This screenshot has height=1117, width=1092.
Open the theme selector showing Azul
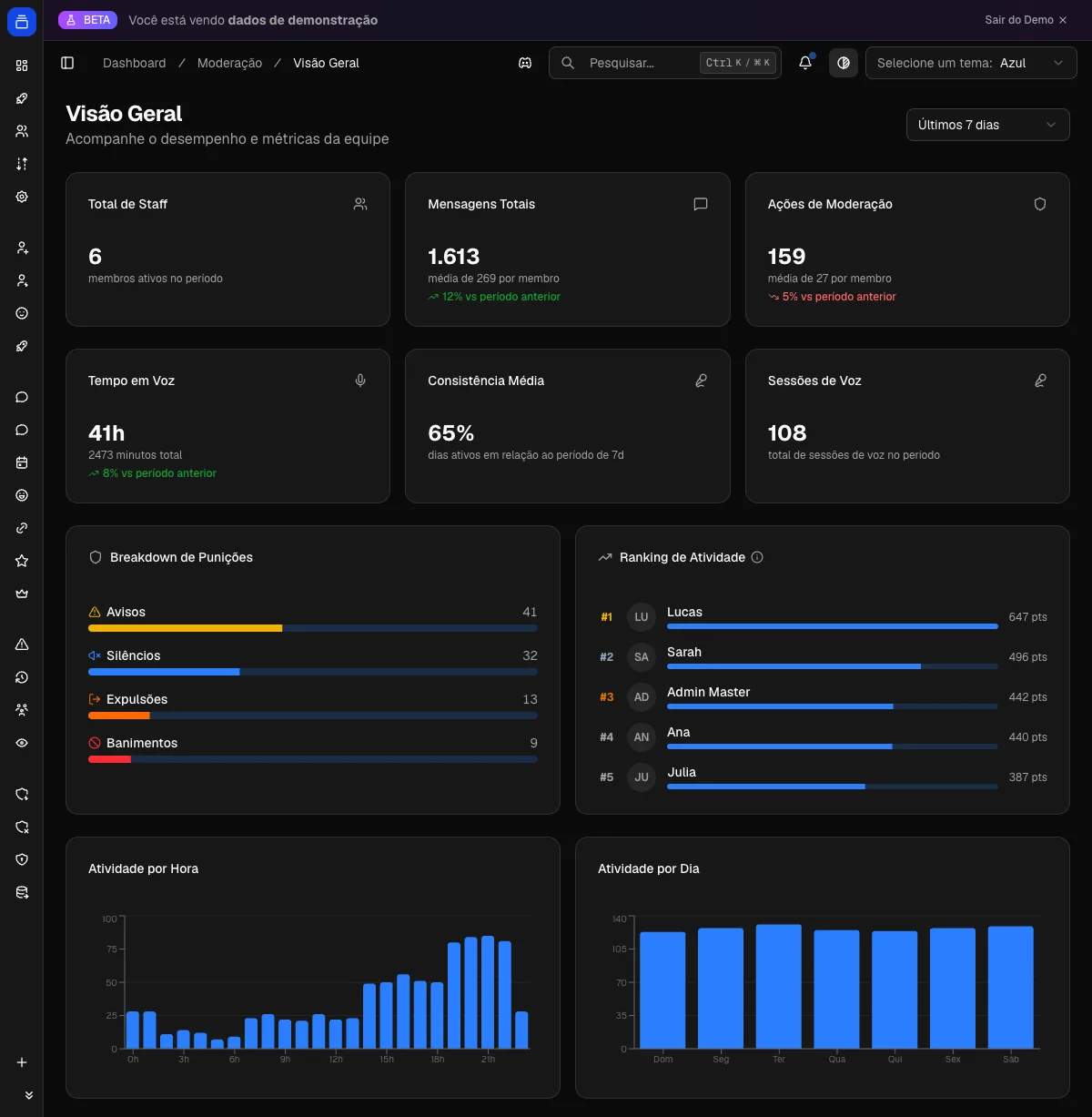tap(971, 63)
